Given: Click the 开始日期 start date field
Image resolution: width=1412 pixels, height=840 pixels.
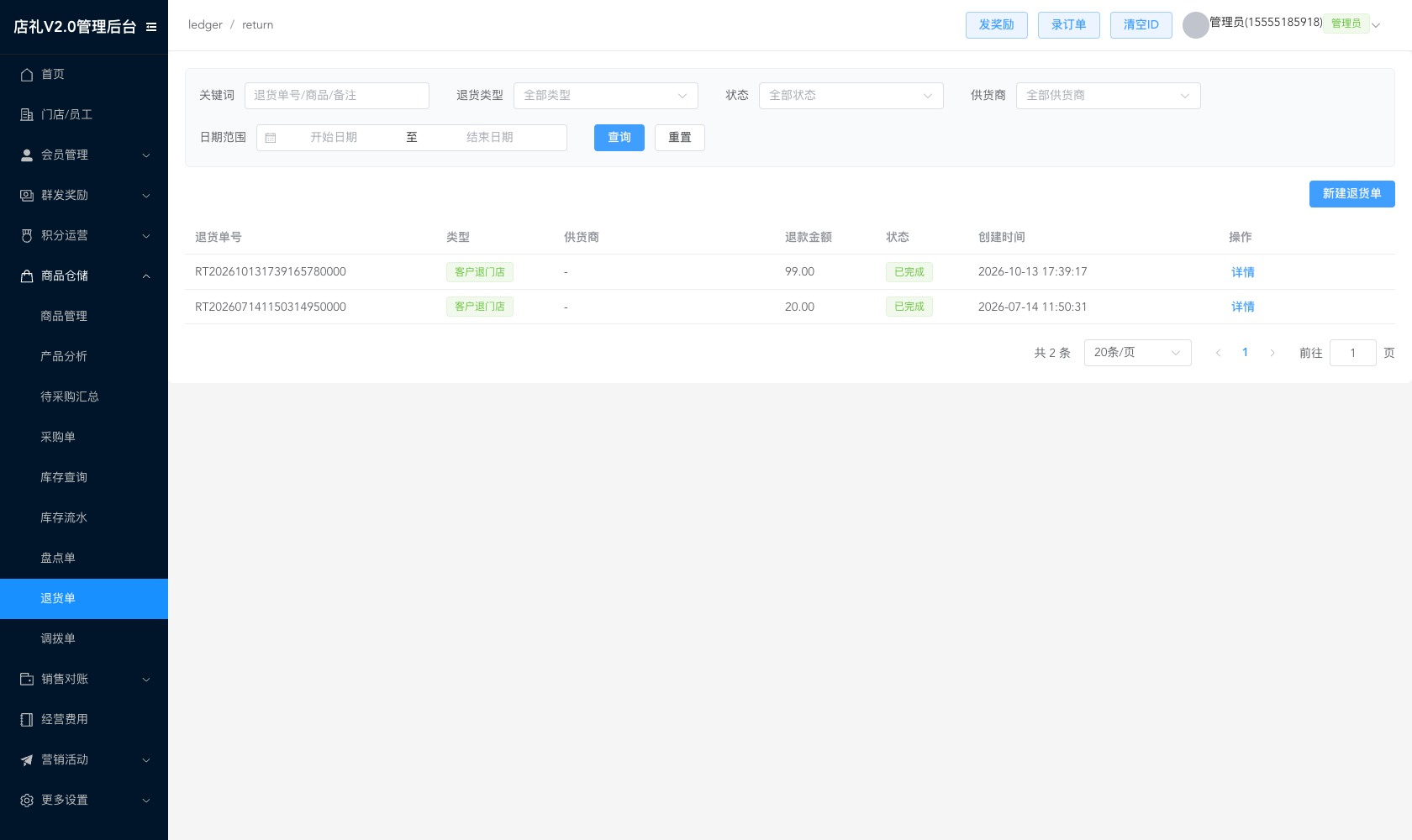Looking at the screenshot, I should tap(334, 138).
